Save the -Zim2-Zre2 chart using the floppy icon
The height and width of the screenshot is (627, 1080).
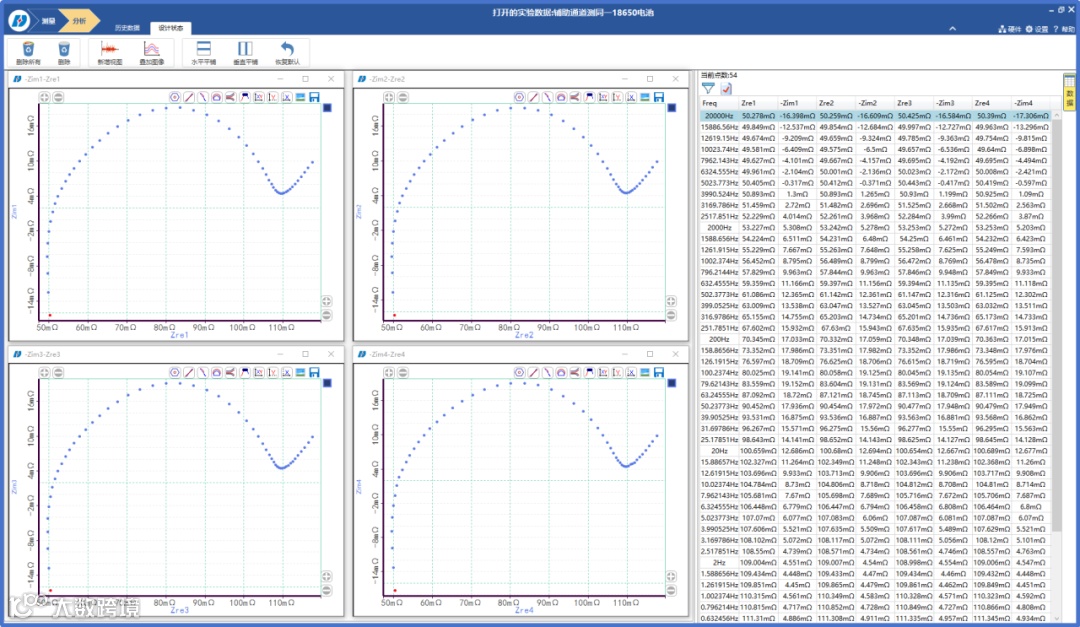[659, 97]
